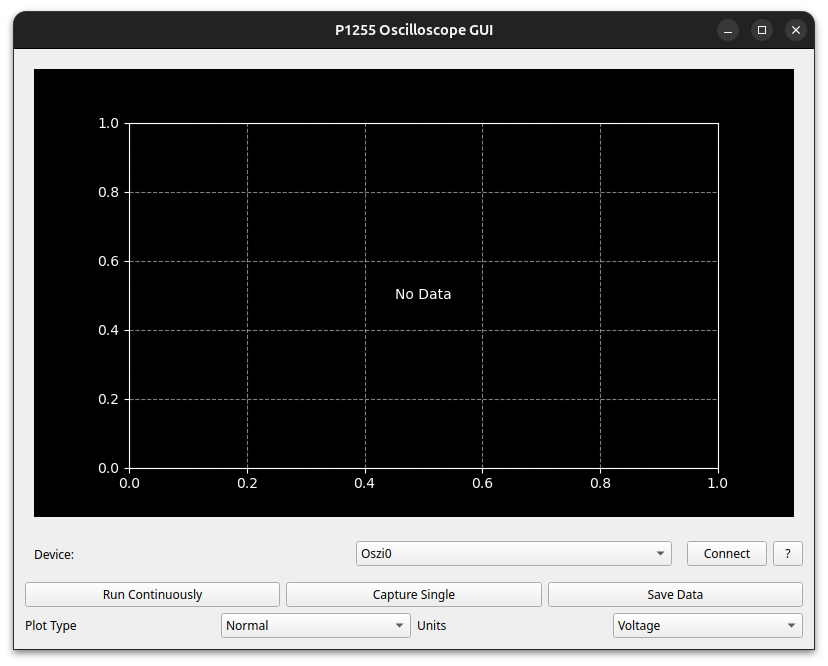Click the 'Plot Type' label
This screenshot has height=666, width=828.
(51, 625)
